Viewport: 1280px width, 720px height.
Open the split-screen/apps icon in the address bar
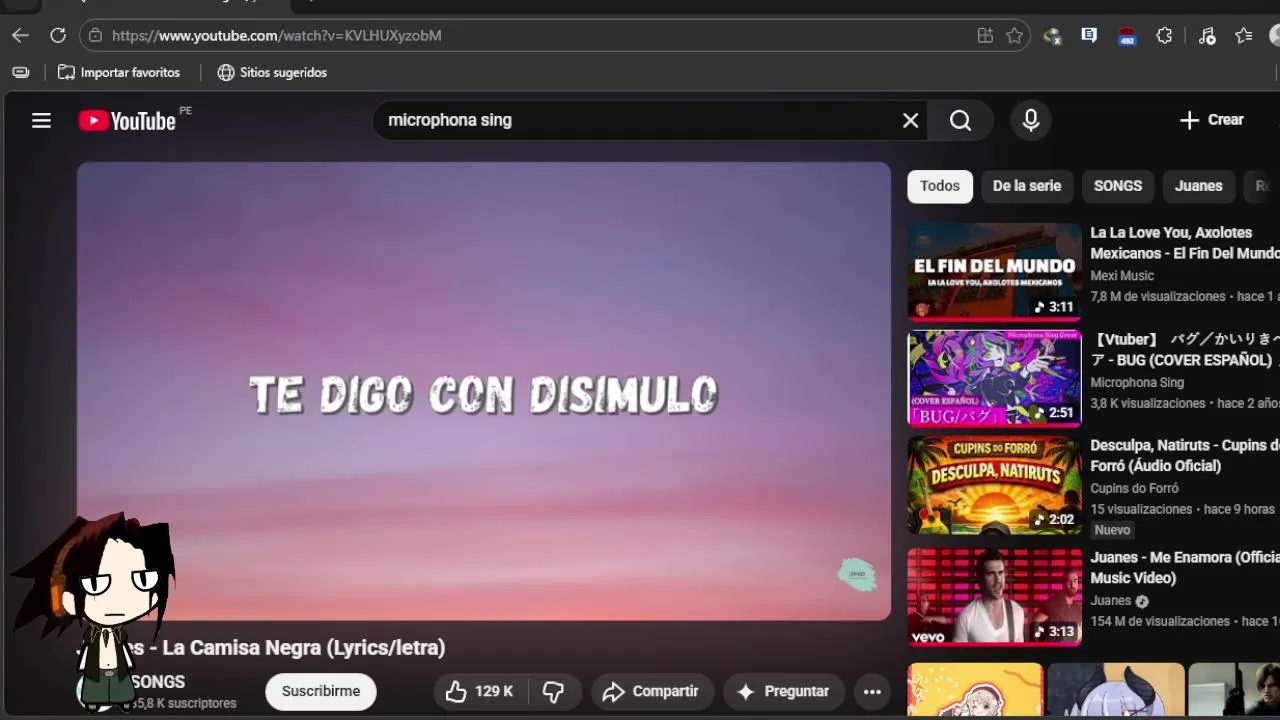tap(985, 35)
